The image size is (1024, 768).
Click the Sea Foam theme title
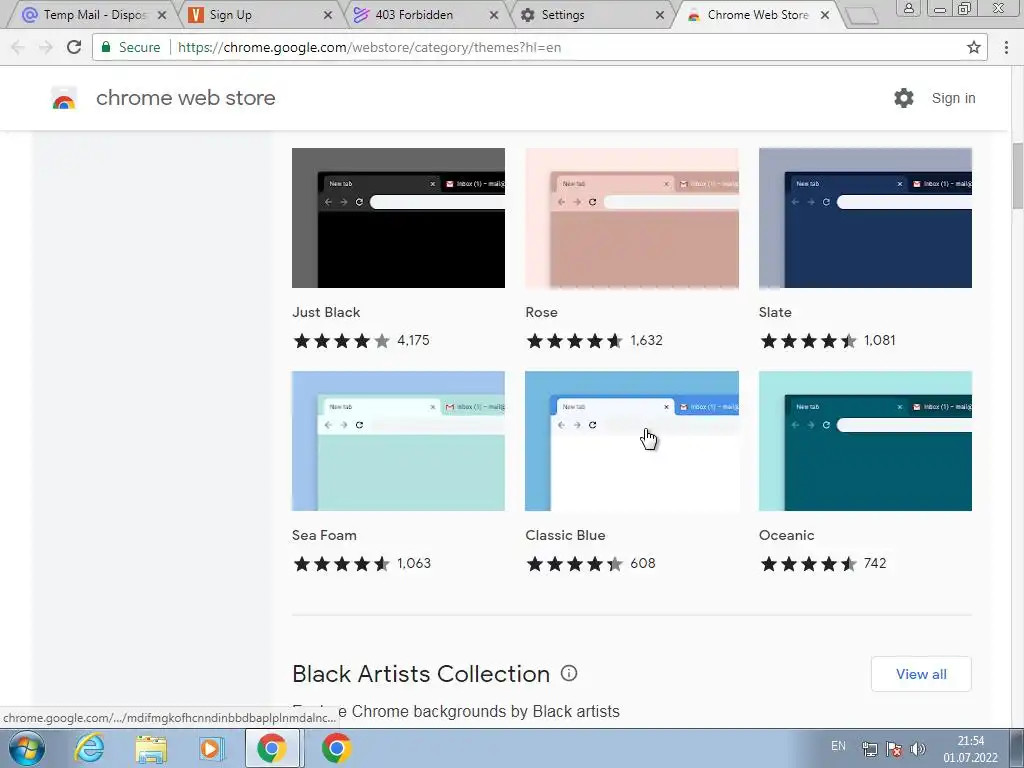[324, 535]
